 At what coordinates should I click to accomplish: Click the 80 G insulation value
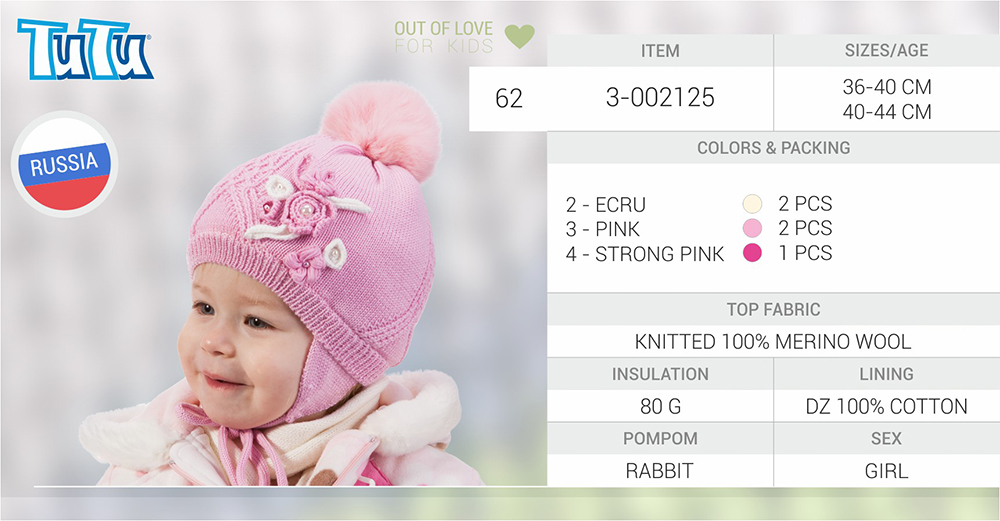click(x=661, y=406)
